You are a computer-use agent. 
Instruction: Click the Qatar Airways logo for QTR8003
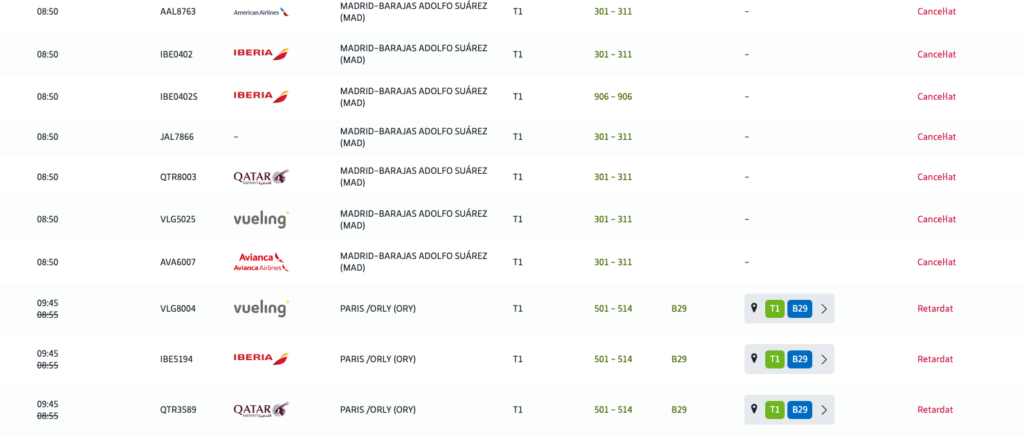point(260,177)
